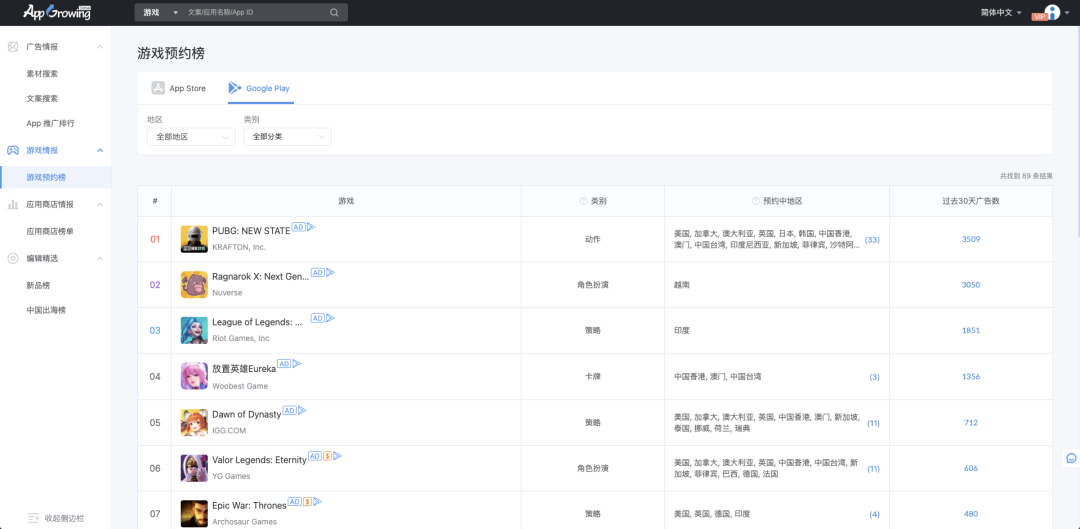Select 游戏预约榜 in the sidebar
This screenshot has height=529, width=1080.
pyautogui.click(x=56, y=177)
